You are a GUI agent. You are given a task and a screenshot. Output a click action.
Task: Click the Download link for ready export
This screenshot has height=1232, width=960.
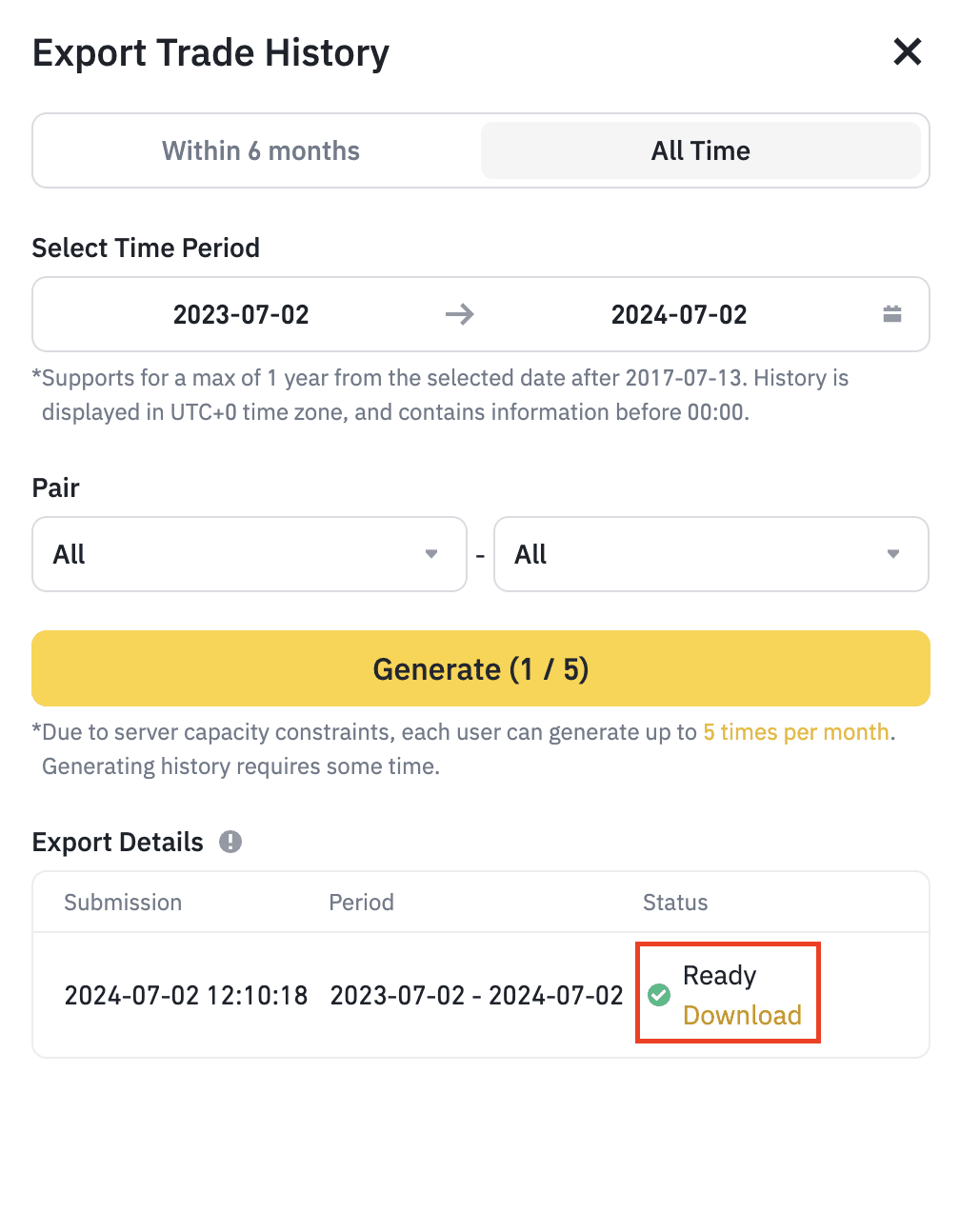click(742, 1015)
